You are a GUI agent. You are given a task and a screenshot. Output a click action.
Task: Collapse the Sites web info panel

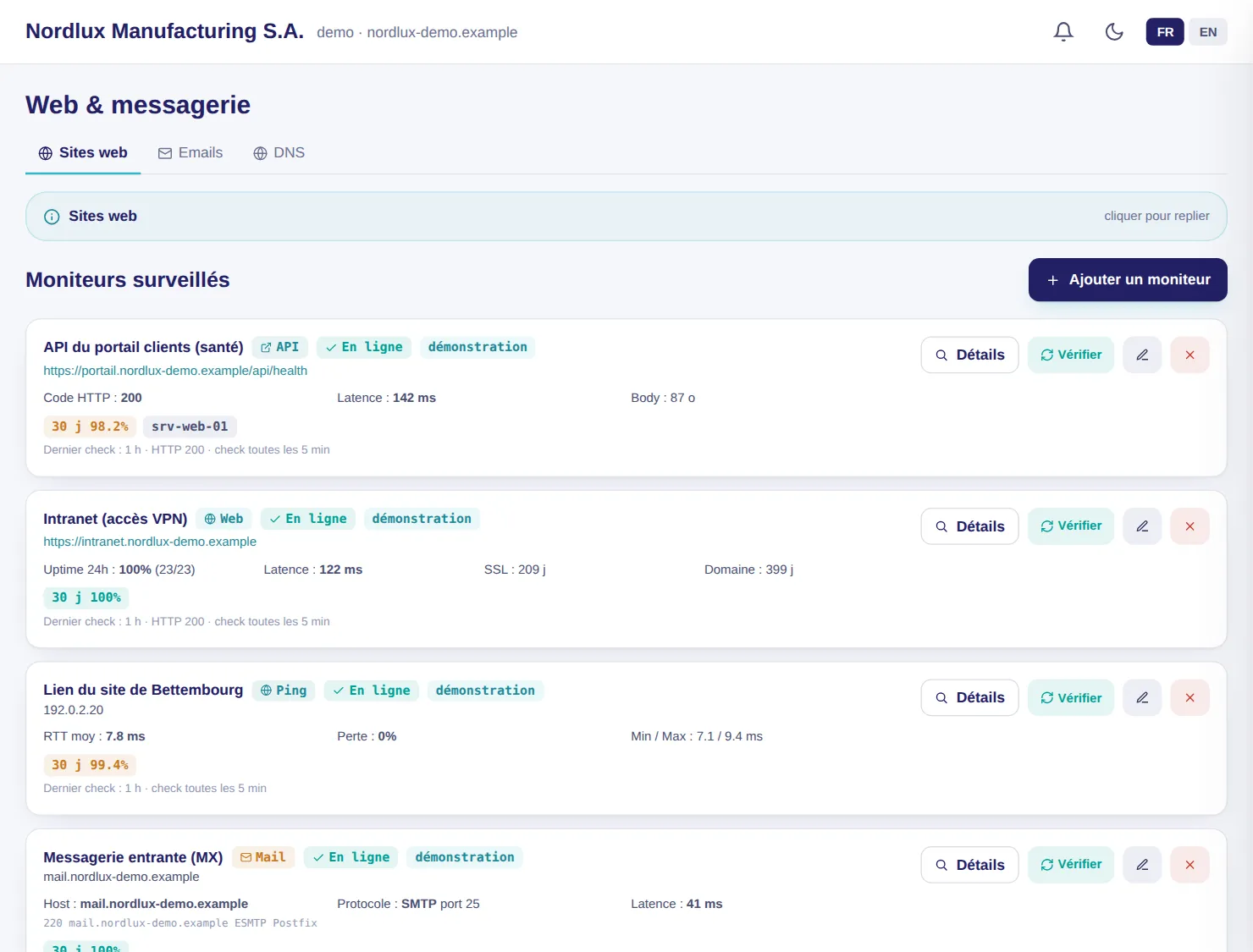[x=626, y=217]
